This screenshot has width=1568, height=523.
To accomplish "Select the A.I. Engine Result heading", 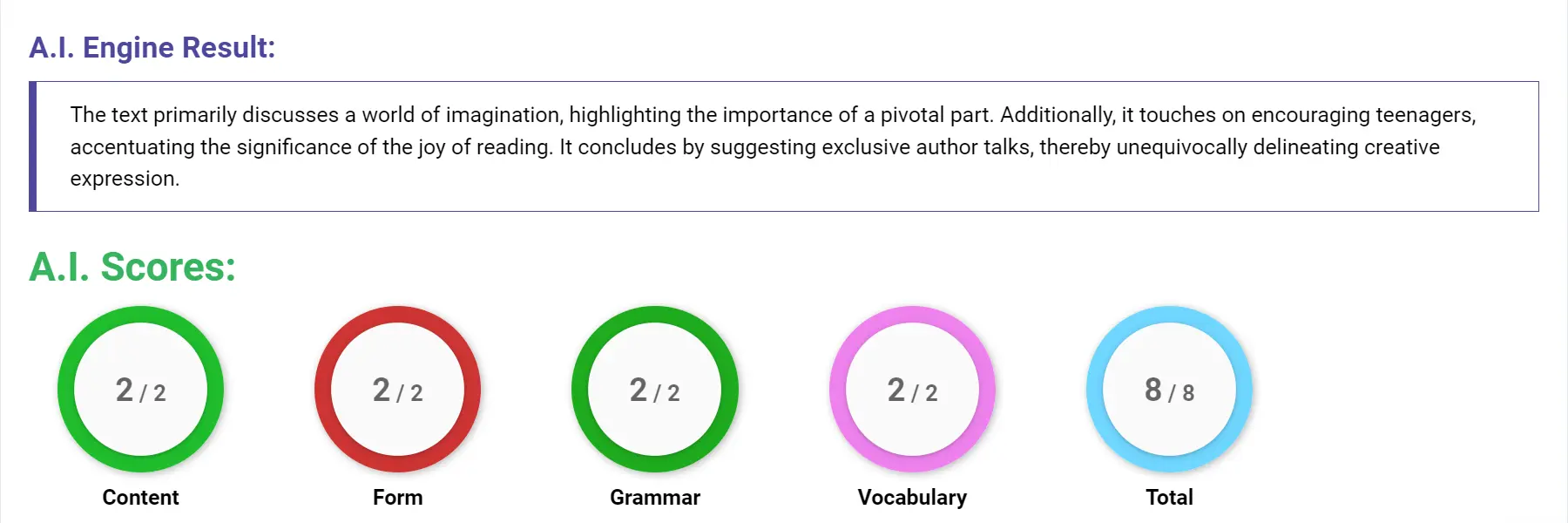I will 152,48.
